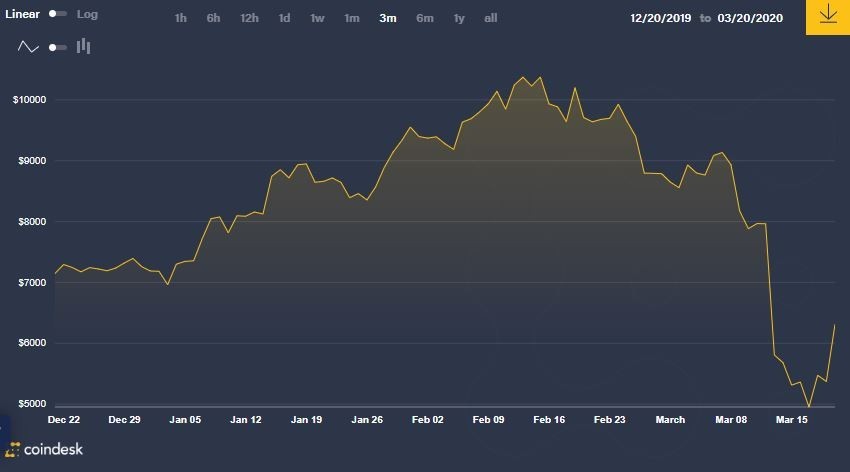Click the March date label
Screen dimensions: 850x472
tap(670, 419)
